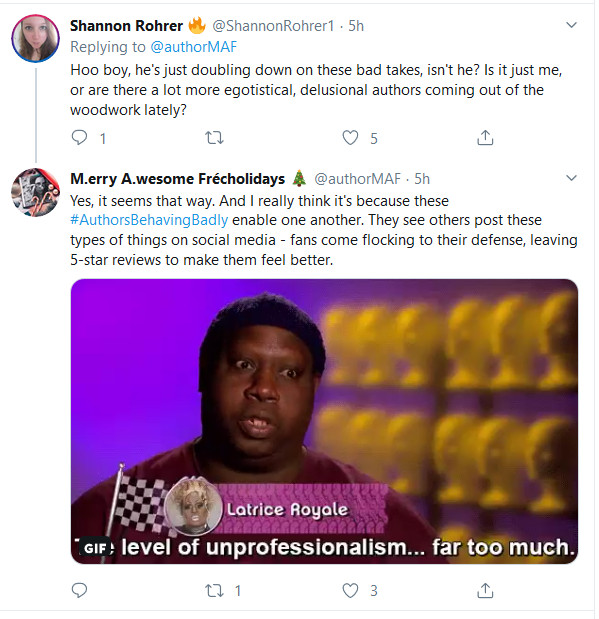The height and width of the screenshot is (619, 599).
Task: Retweet the authorMAF tweet with the GIF
Action: [x=214, y=591]
